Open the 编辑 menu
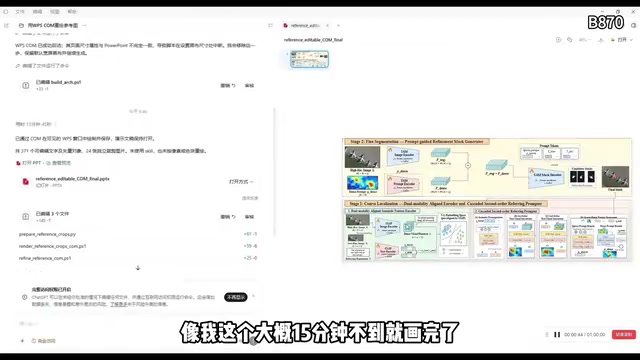Image resolution: width=640 pixels, height=360 pixels. click(37, 12)
